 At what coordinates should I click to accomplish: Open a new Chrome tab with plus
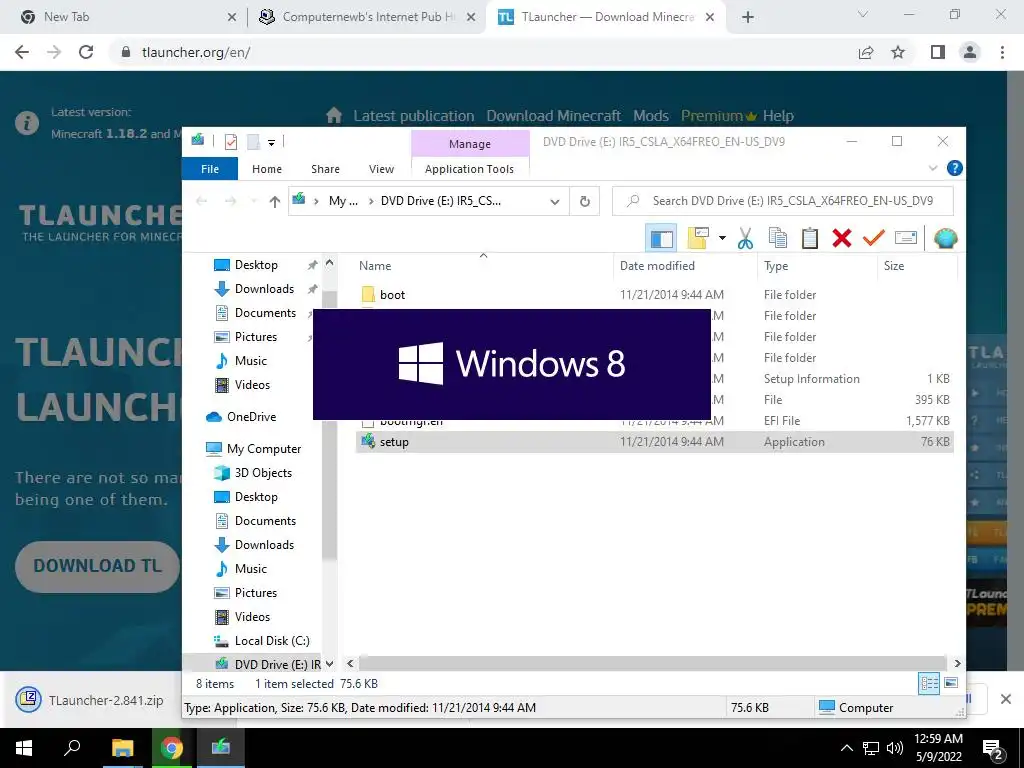point(748,17)
